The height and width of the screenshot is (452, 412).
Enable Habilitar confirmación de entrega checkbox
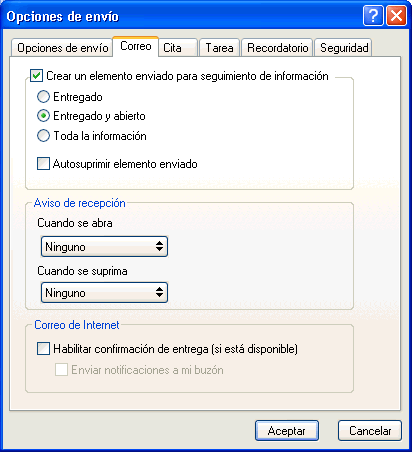43,349
